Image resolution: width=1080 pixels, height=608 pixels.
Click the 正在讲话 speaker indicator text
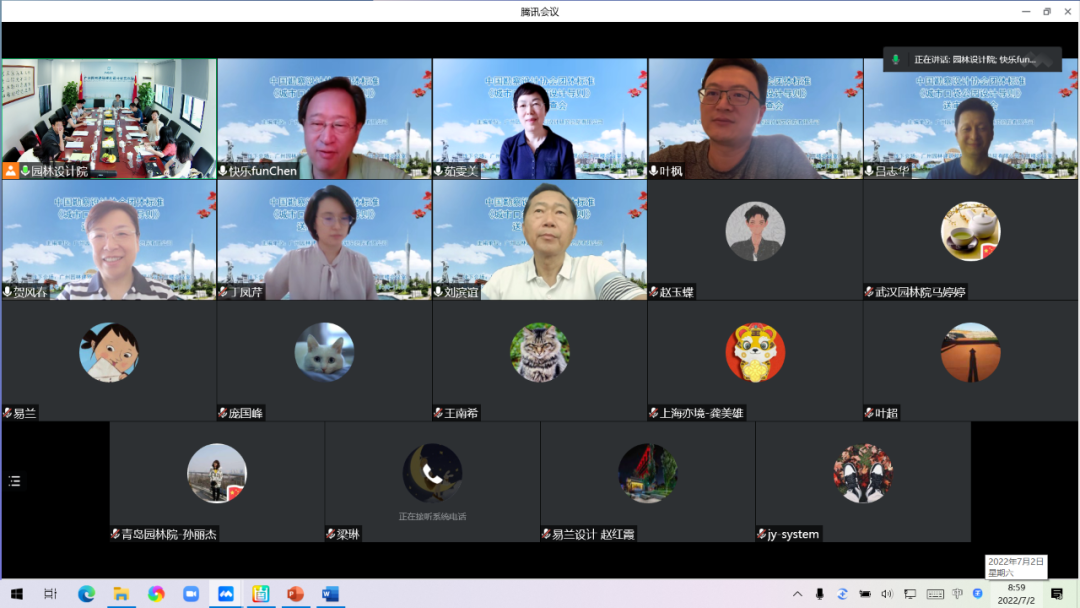coord(975,60)
